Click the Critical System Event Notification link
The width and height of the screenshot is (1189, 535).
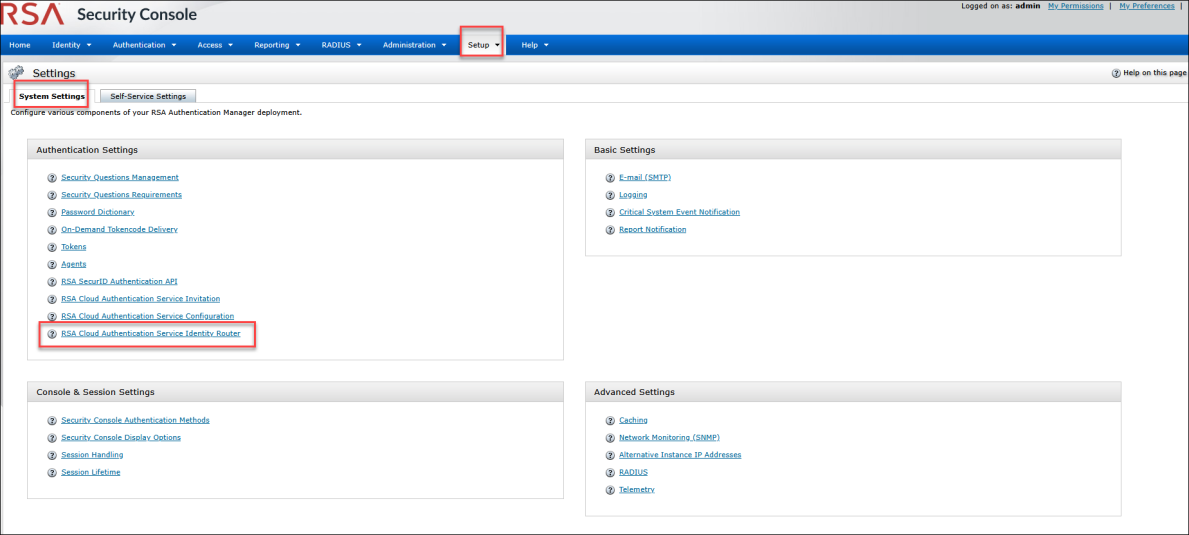pyautogui.click(x=679, y=212)
